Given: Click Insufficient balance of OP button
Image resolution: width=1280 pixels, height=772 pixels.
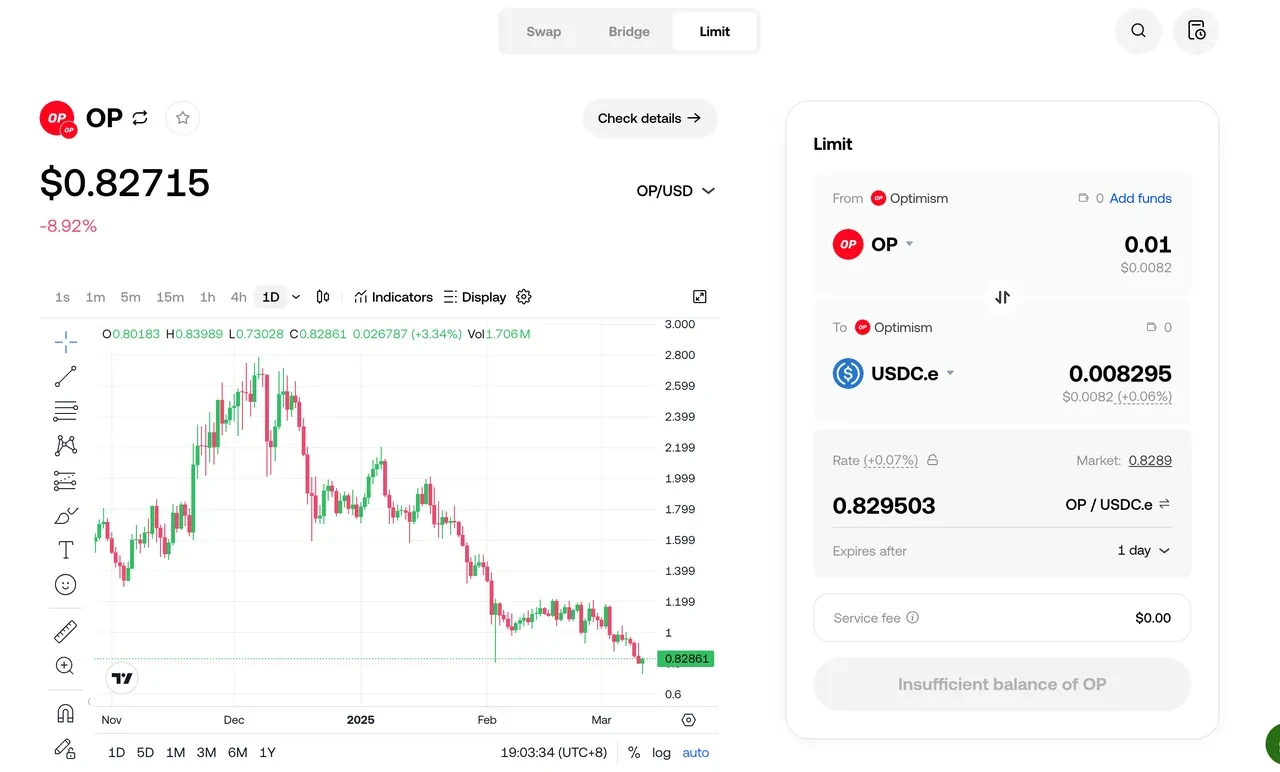Looking at the screenshot, I should pos(1002,685).
